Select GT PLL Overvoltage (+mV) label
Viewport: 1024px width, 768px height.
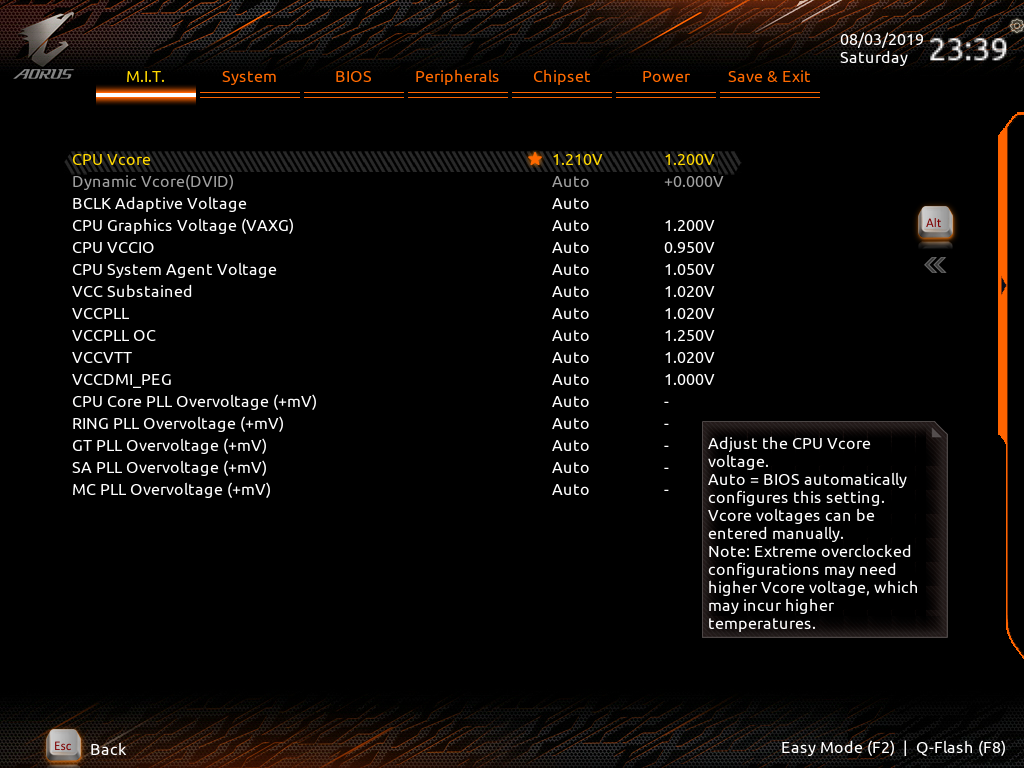point(169,446)
